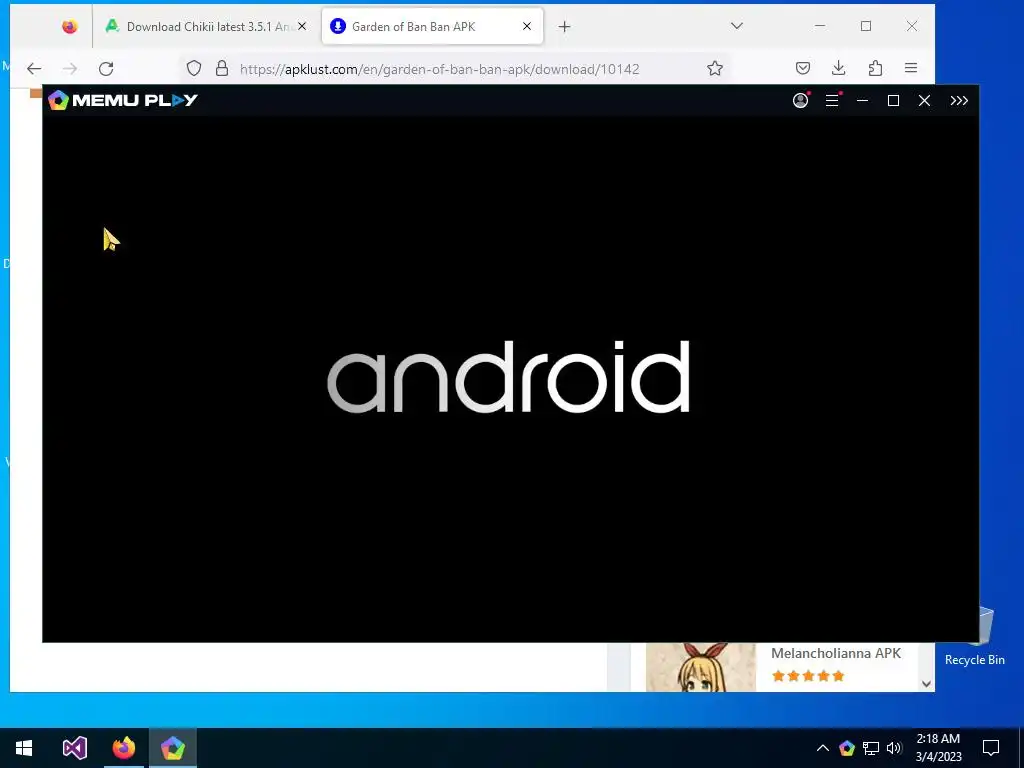Viewport: 1024px width, 768px height.
Task: Go forward in the Firefox history
Action: point(70,69)
